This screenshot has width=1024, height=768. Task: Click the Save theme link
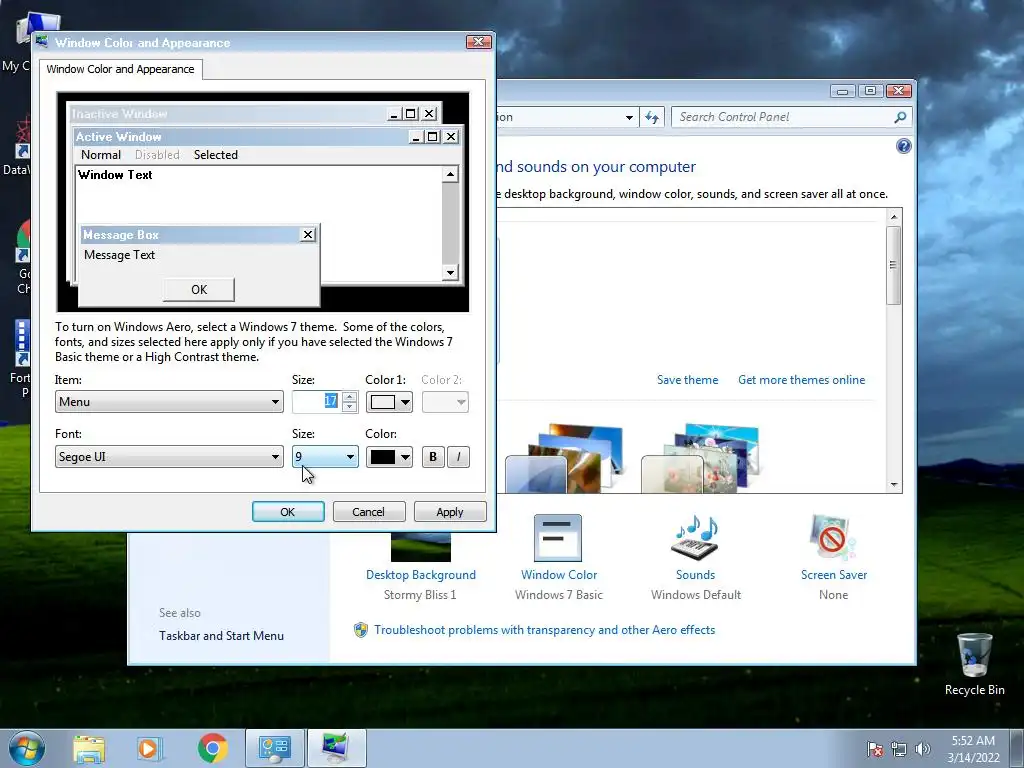click(687, 379)
